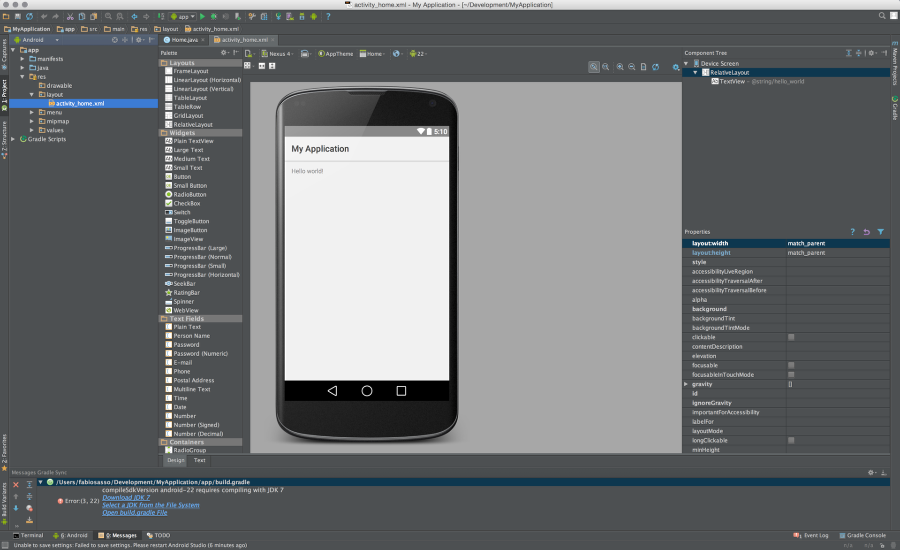
Task: Click the Zoom to Fit icon in preview toolbar
Action: tap(593, 67)
